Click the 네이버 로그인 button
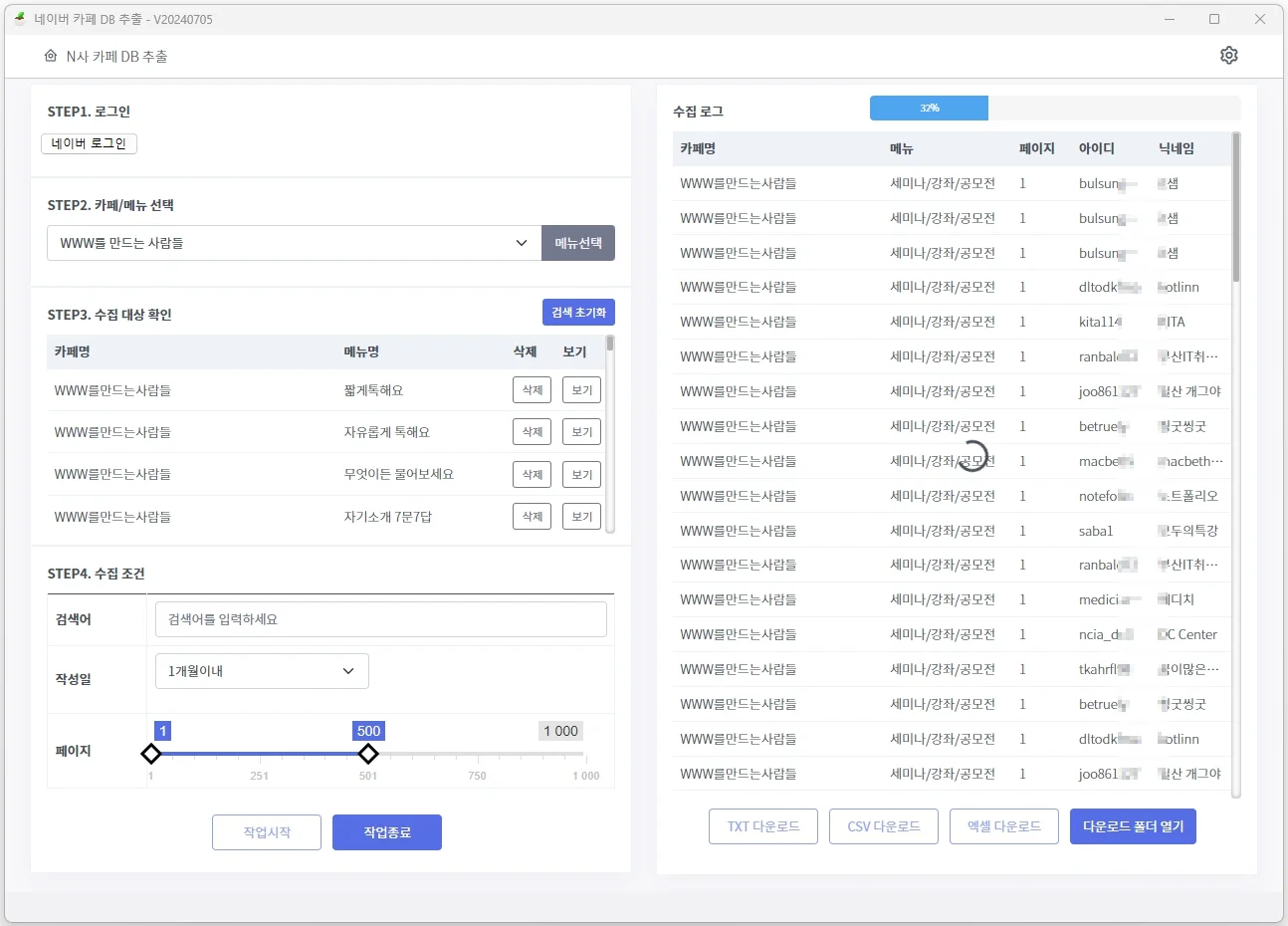The image size is (1288, 926). point(89,143)
